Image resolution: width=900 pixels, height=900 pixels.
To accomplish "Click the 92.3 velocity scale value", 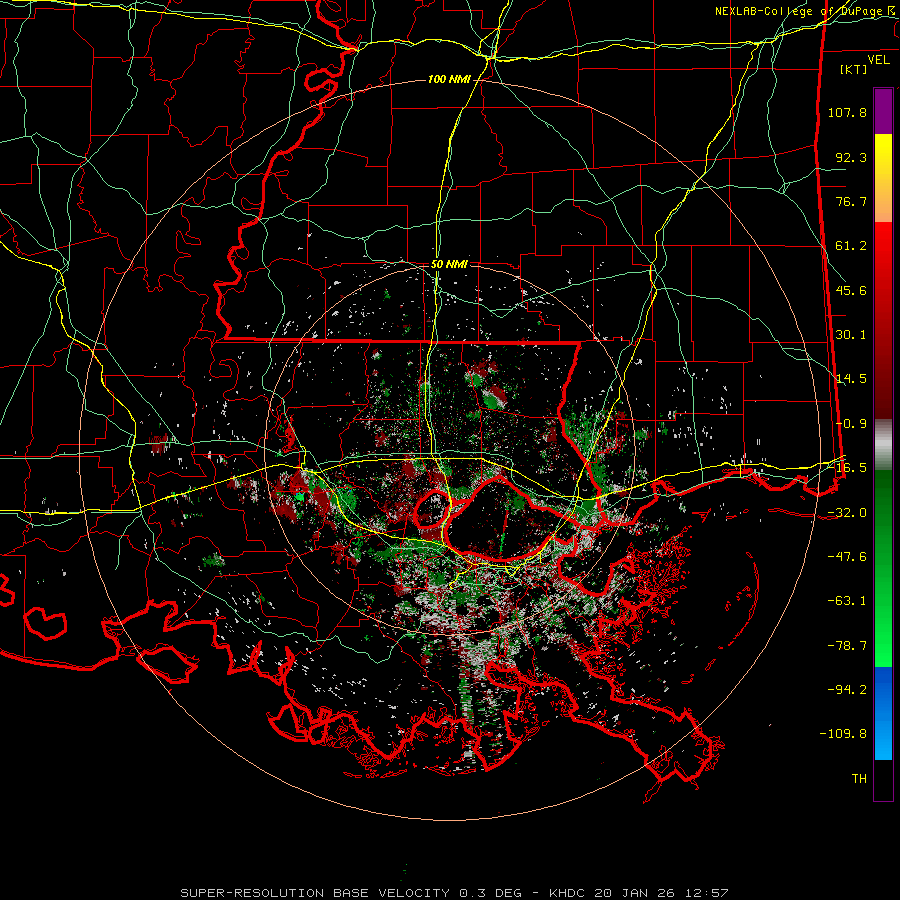I will click(851, 157).
